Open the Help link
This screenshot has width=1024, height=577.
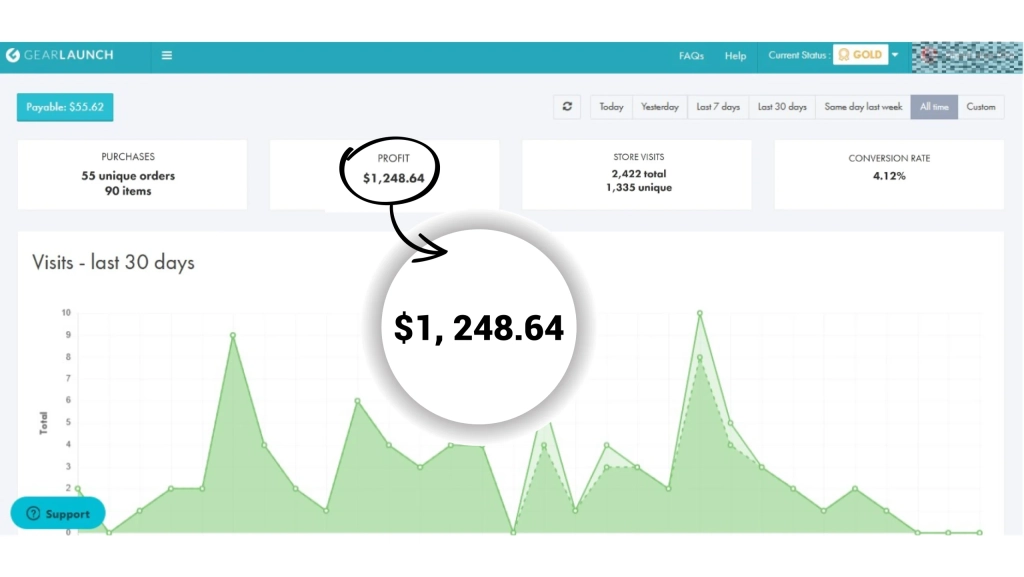(x=735, y=56)
